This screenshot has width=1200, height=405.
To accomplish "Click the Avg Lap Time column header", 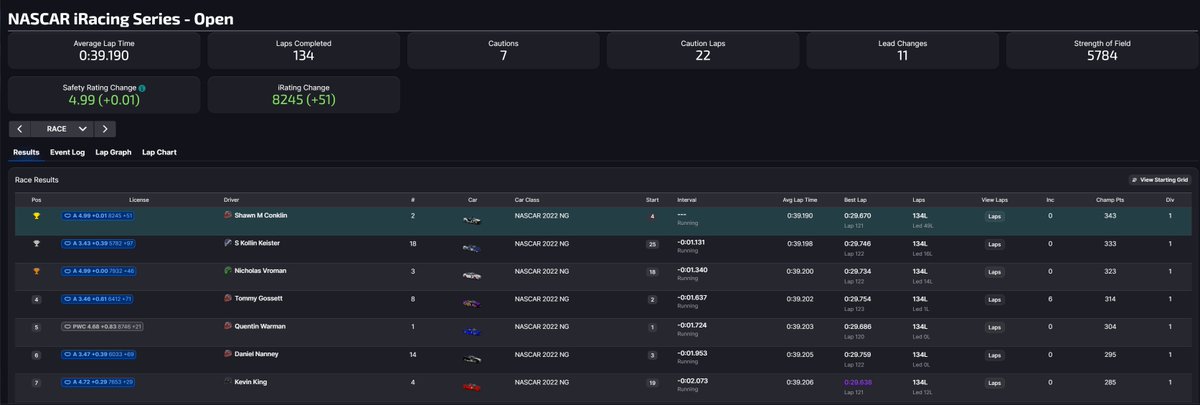I will point(799,199).
